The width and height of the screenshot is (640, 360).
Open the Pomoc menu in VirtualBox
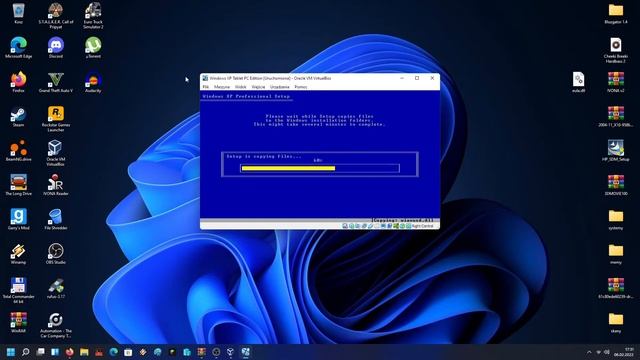(301, 87)
